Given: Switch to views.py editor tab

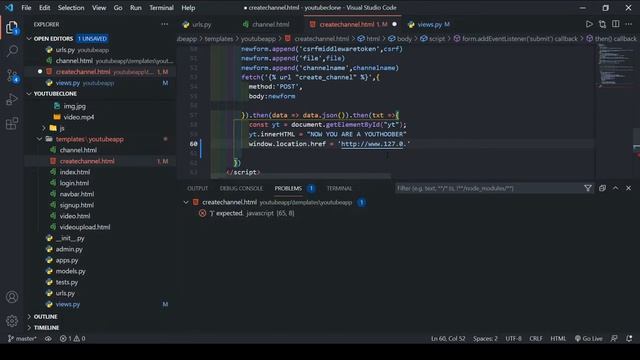Looking at the screenshot, I should point(429,24).
